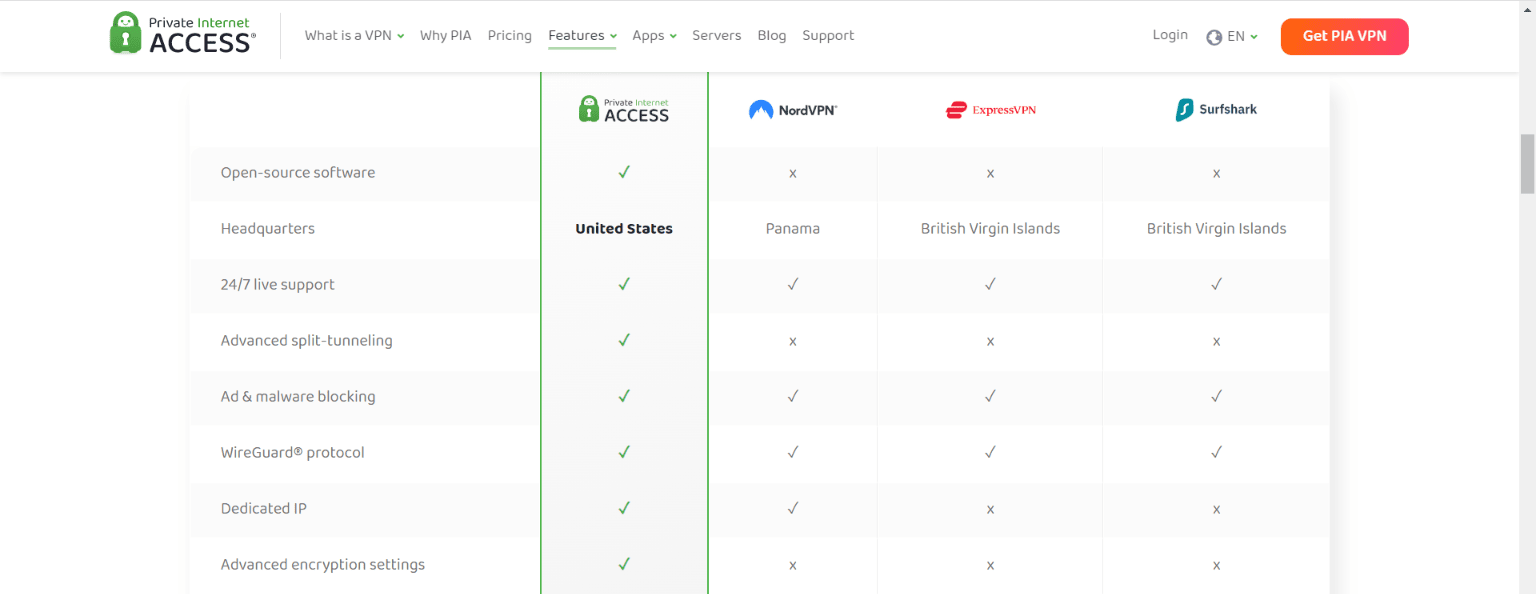Click Surfshark's x for Open-source software

click(x=1216, y=172)
